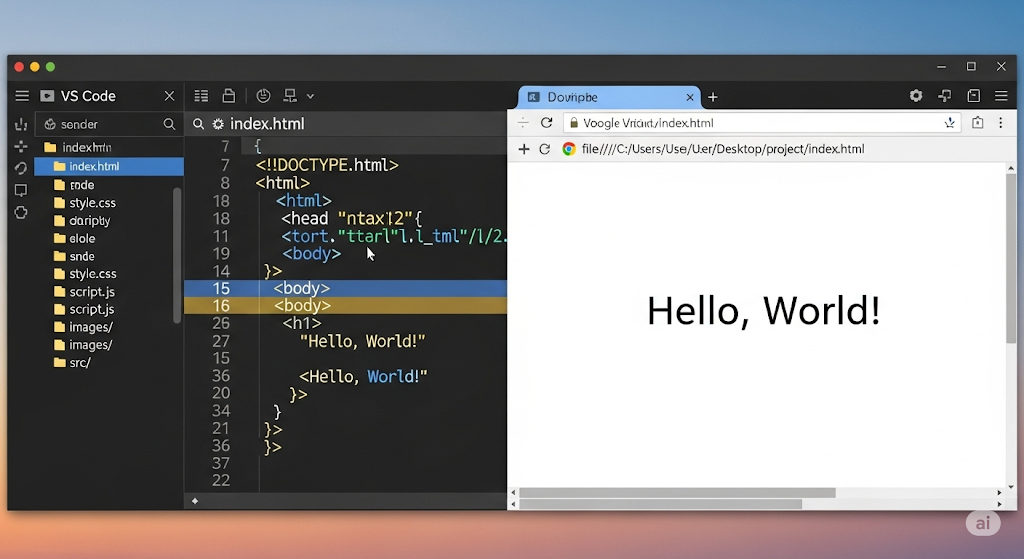Click the puzzle-shaped icon at the activity bar bottom
The height and width of the screenshot is (559, 1024).
(21, 212)
